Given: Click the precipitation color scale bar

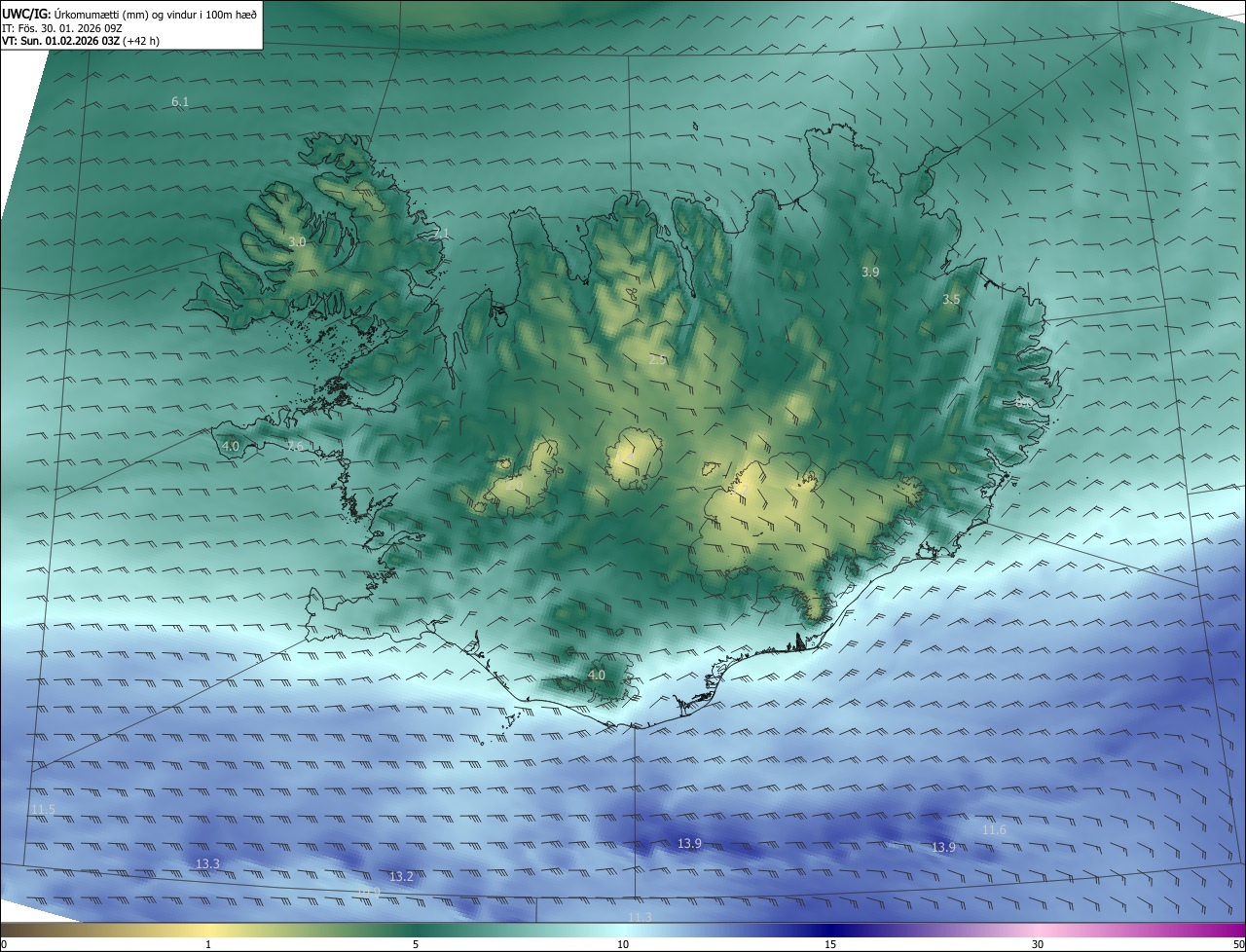Looking at the screenshot, I should pos(623,931).
